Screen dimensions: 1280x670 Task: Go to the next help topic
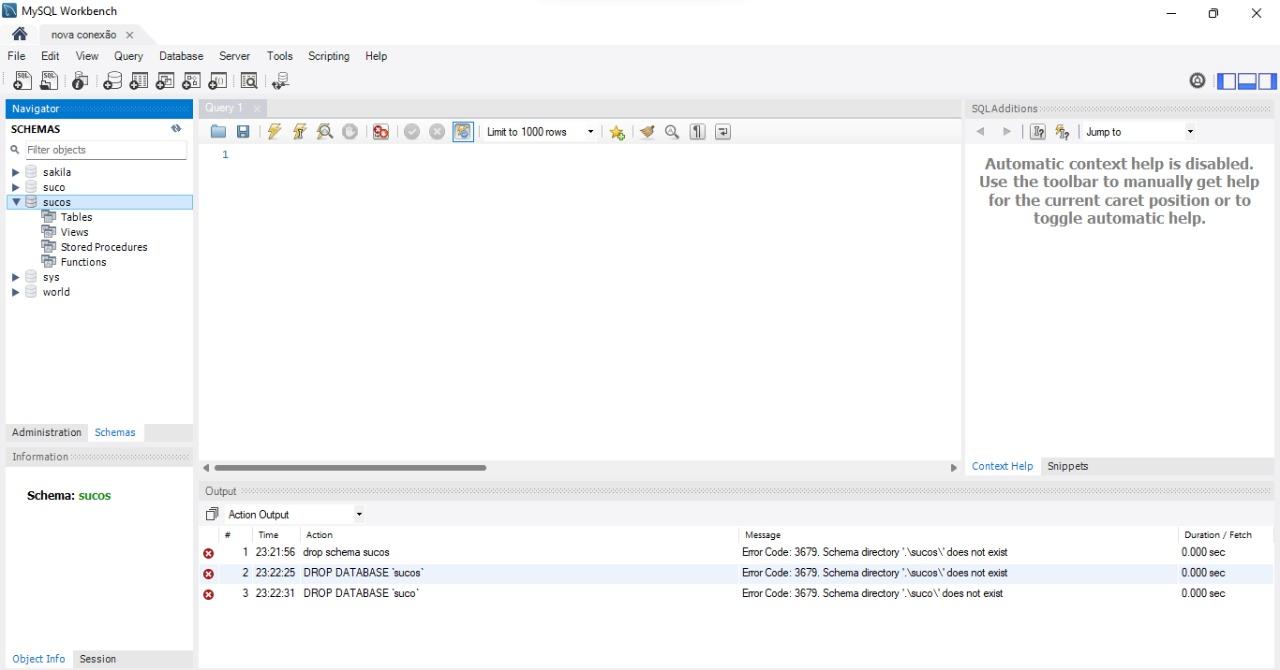click(1006, 132)
